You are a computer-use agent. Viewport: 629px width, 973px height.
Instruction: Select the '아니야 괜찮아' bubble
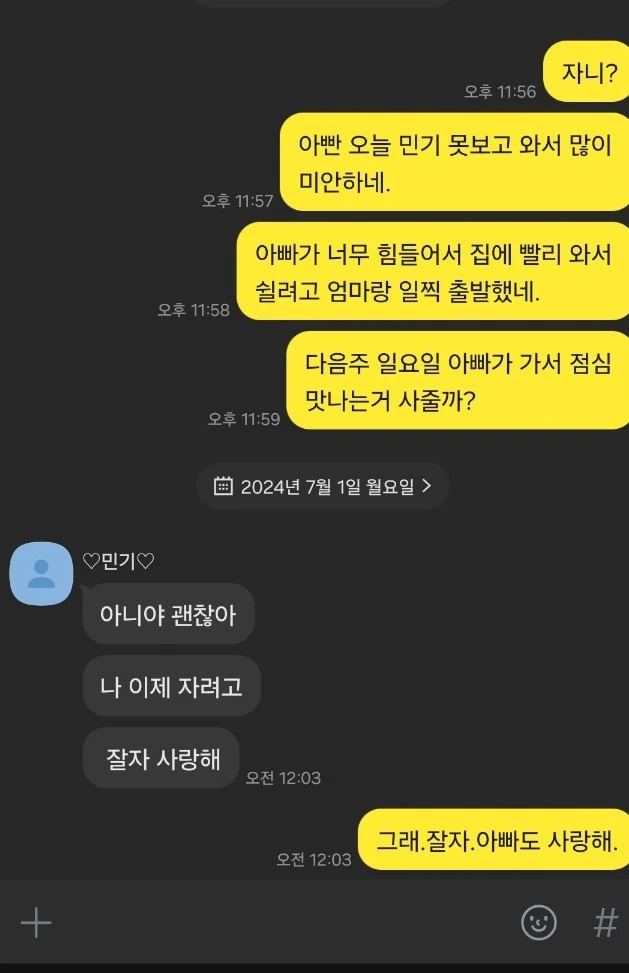[168, 614]
